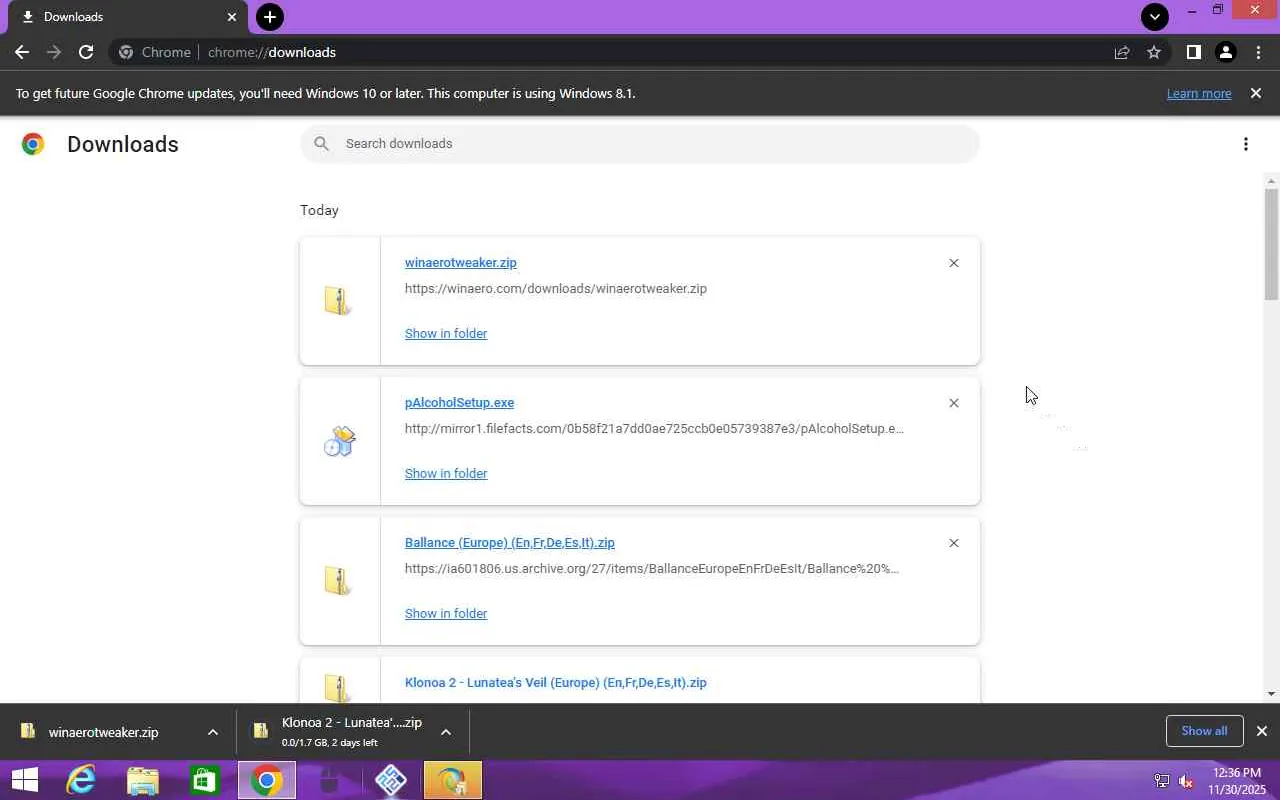Open File Explorer from the taskbar
This screenshot has height=800, width=1280.
143,780
